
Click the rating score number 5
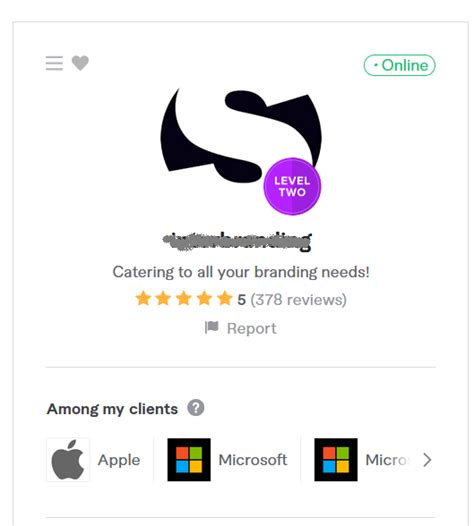tap(242, 300)
